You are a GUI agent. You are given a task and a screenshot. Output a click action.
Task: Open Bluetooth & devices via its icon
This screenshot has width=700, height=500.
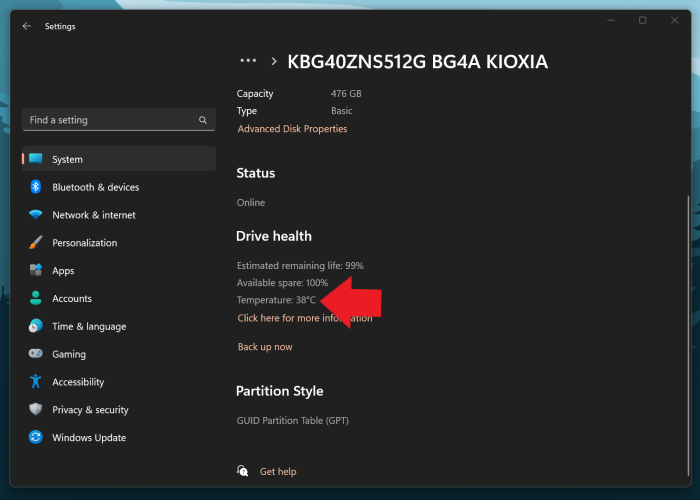click(36, 187)
